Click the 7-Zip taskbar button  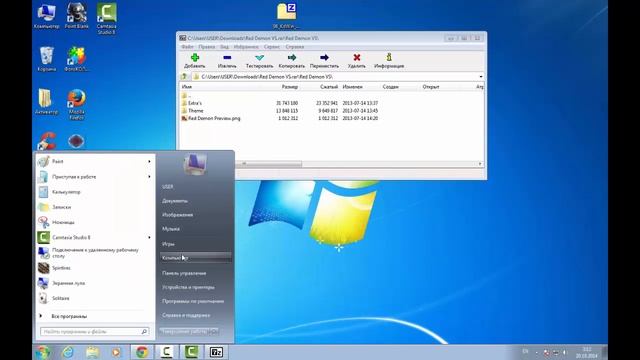[216, 352]
